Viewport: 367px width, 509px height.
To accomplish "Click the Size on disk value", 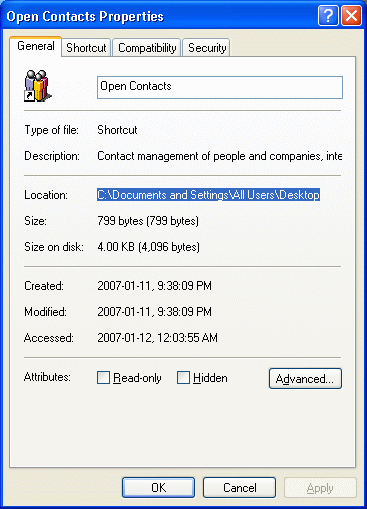I will 148,247.
